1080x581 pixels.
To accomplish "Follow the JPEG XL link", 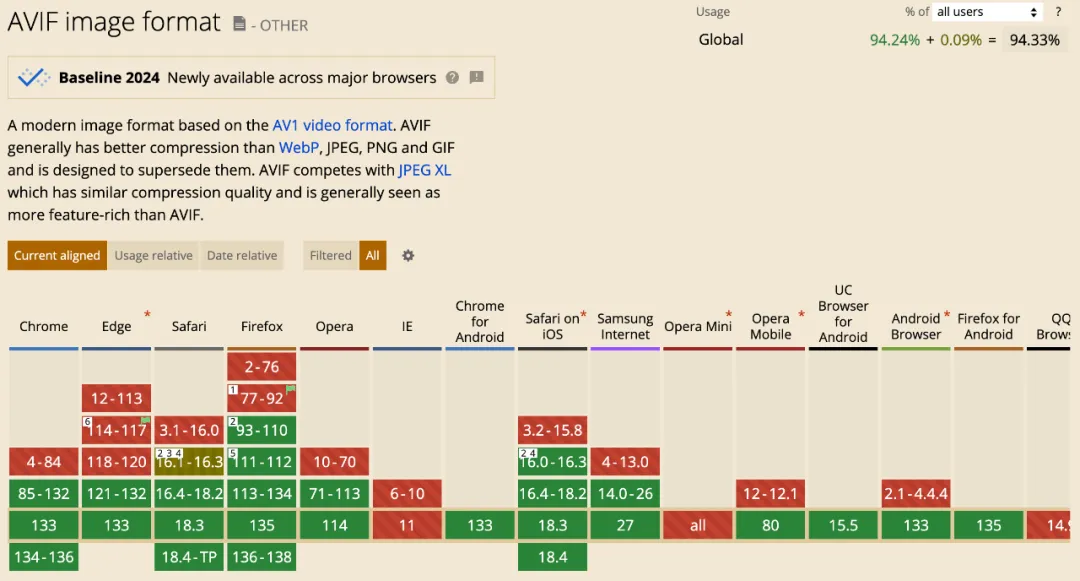I will tap(424, 170).
